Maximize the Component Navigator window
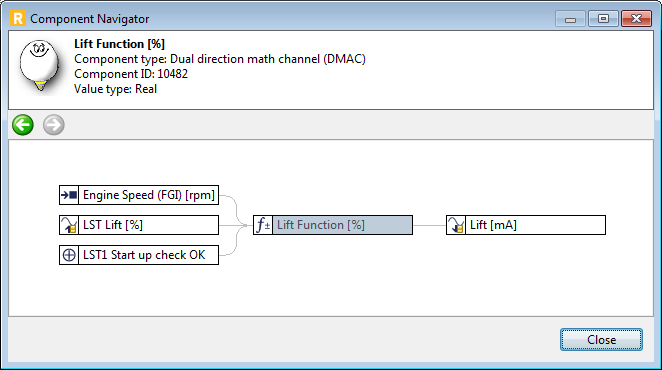The image size is (662, 370). coord(603,19)
